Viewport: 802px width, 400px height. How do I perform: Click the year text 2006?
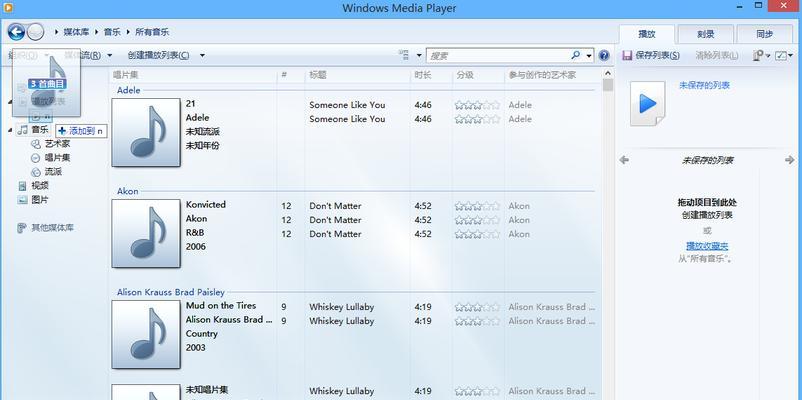(x=196, y=247)
